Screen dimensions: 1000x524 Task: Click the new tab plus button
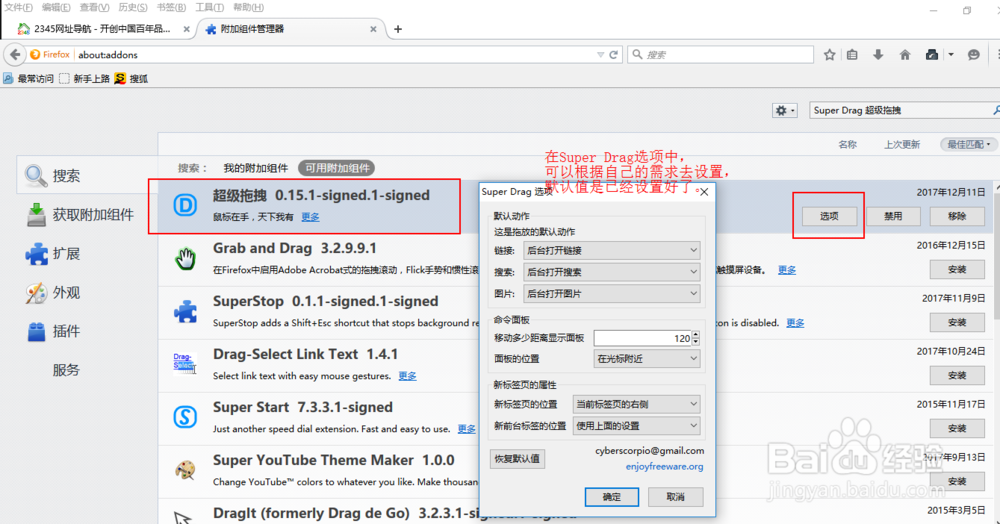click(398, 29)
